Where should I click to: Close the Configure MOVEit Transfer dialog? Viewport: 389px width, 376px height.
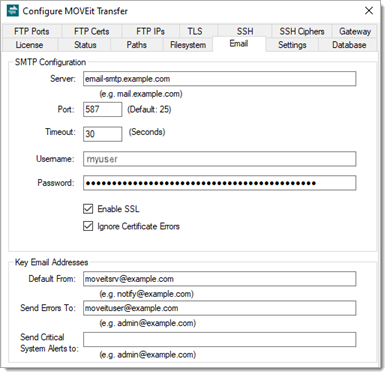369,11
